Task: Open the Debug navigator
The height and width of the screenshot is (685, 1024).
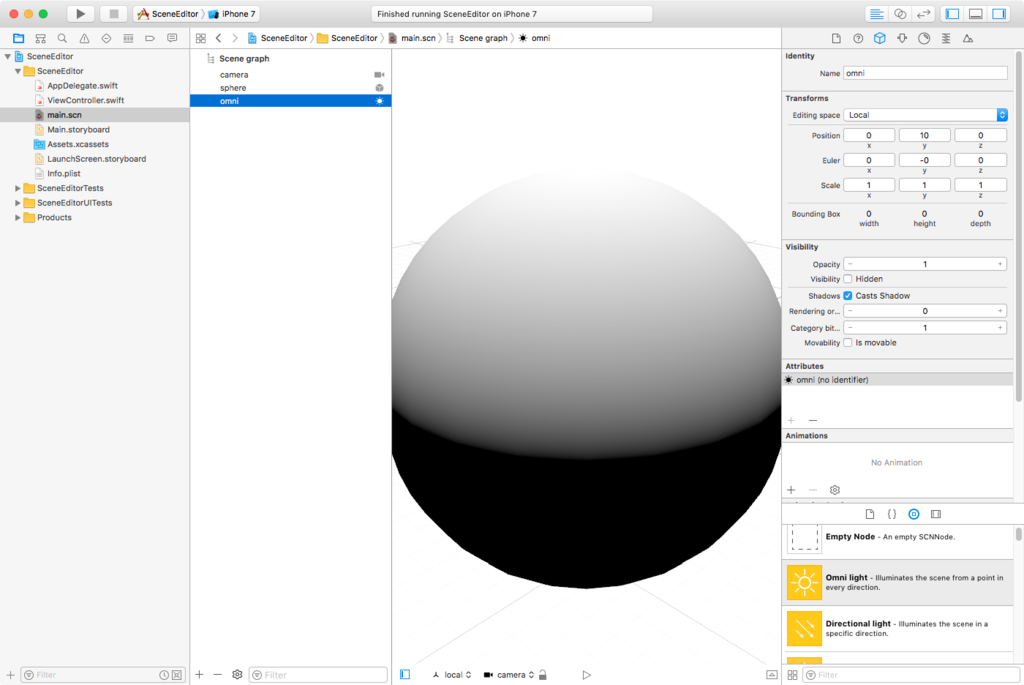Action: (128, 39)
